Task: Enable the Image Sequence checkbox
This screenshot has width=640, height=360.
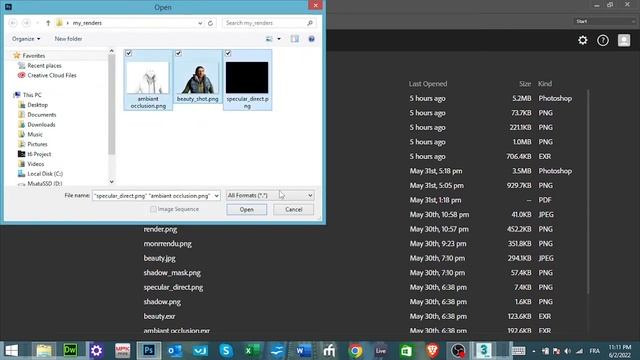Action: tap(153, 209)
